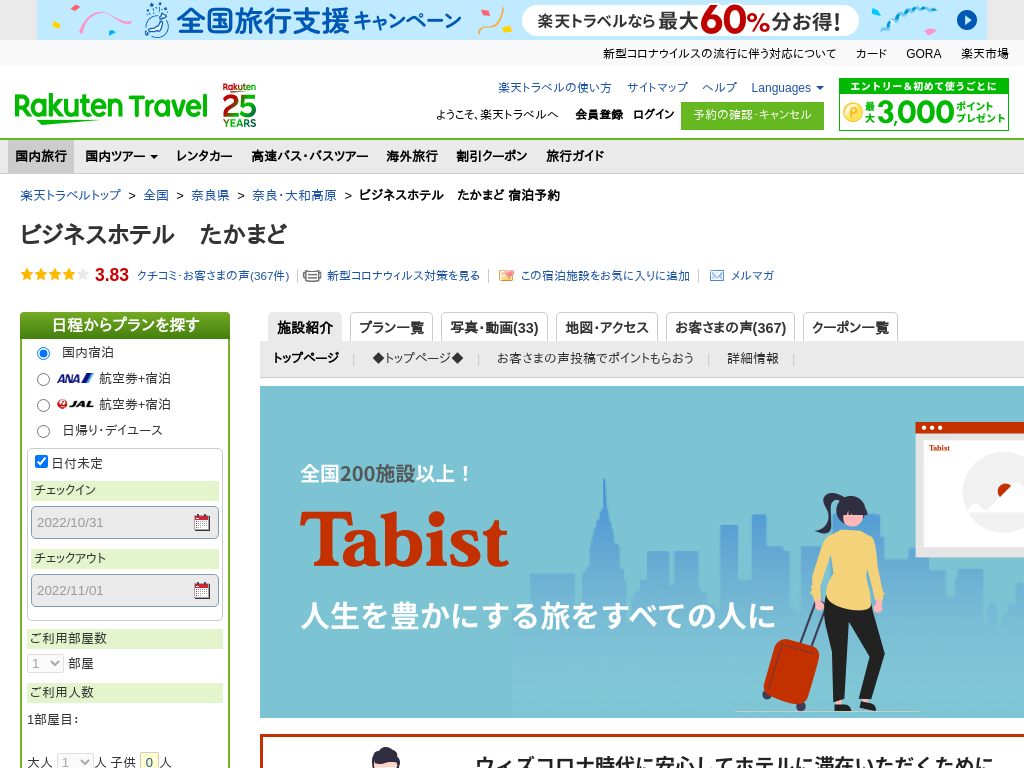Open the 割引クーポン nav item
Viewport: 1024px width, 768px height.
pyautogui.click(x=492, y=156)
